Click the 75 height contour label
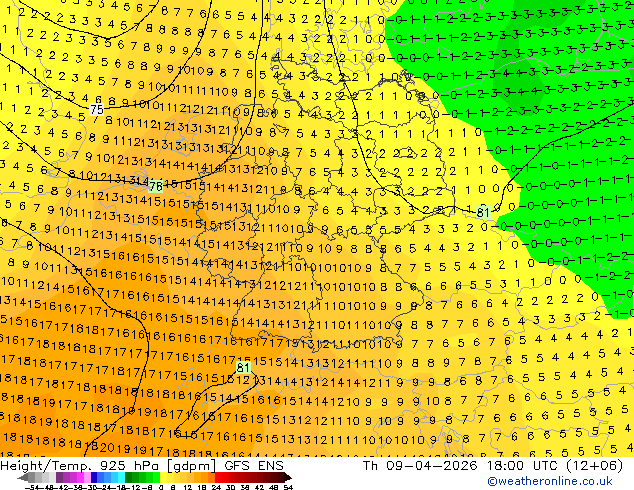Image resolution: width=634 pixels, height=490 pixels. (x=97, y=109)
